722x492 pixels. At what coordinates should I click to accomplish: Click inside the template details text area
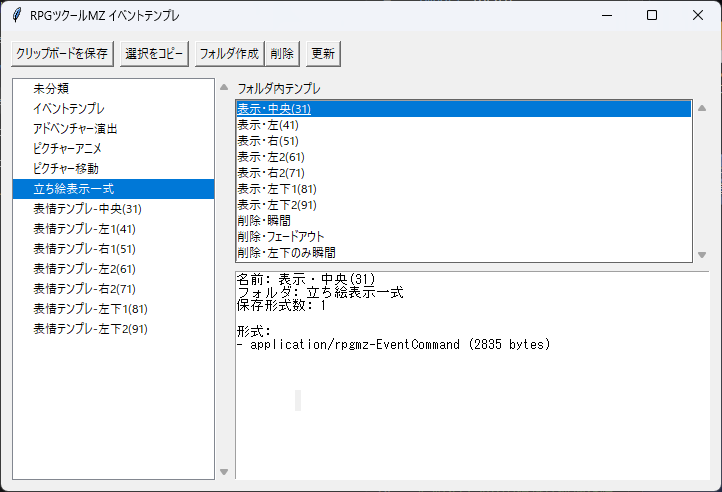tap(472, 375)
